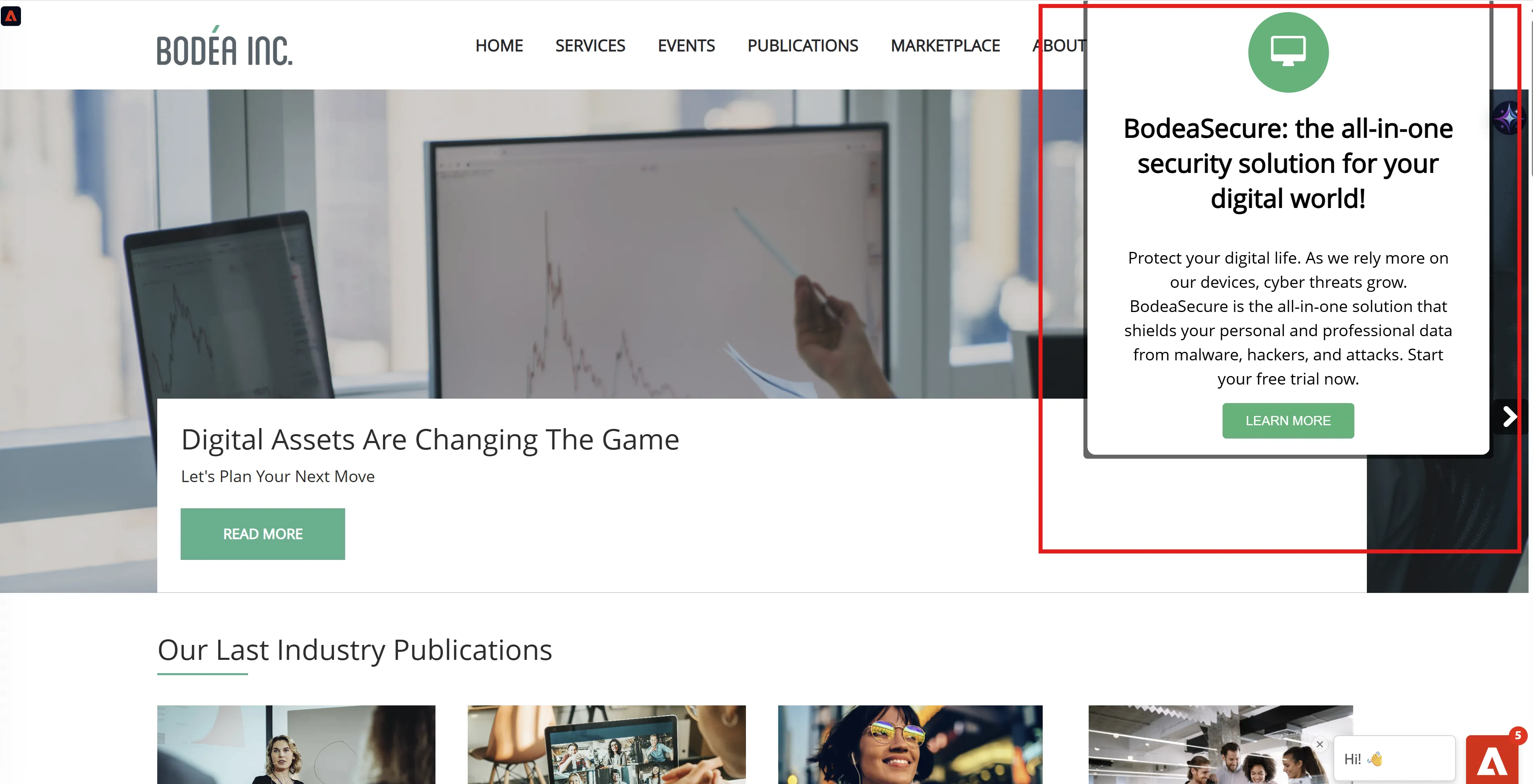
Task: Click the Digital Assets Are Changing The Game heading
Action: (430, 440)
